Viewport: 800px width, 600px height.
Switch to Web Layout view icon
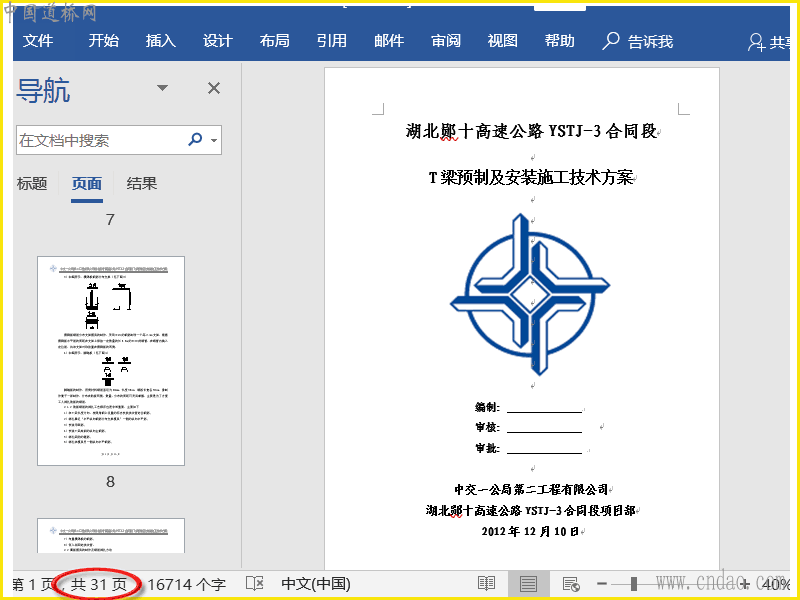[x=571, y=584]
